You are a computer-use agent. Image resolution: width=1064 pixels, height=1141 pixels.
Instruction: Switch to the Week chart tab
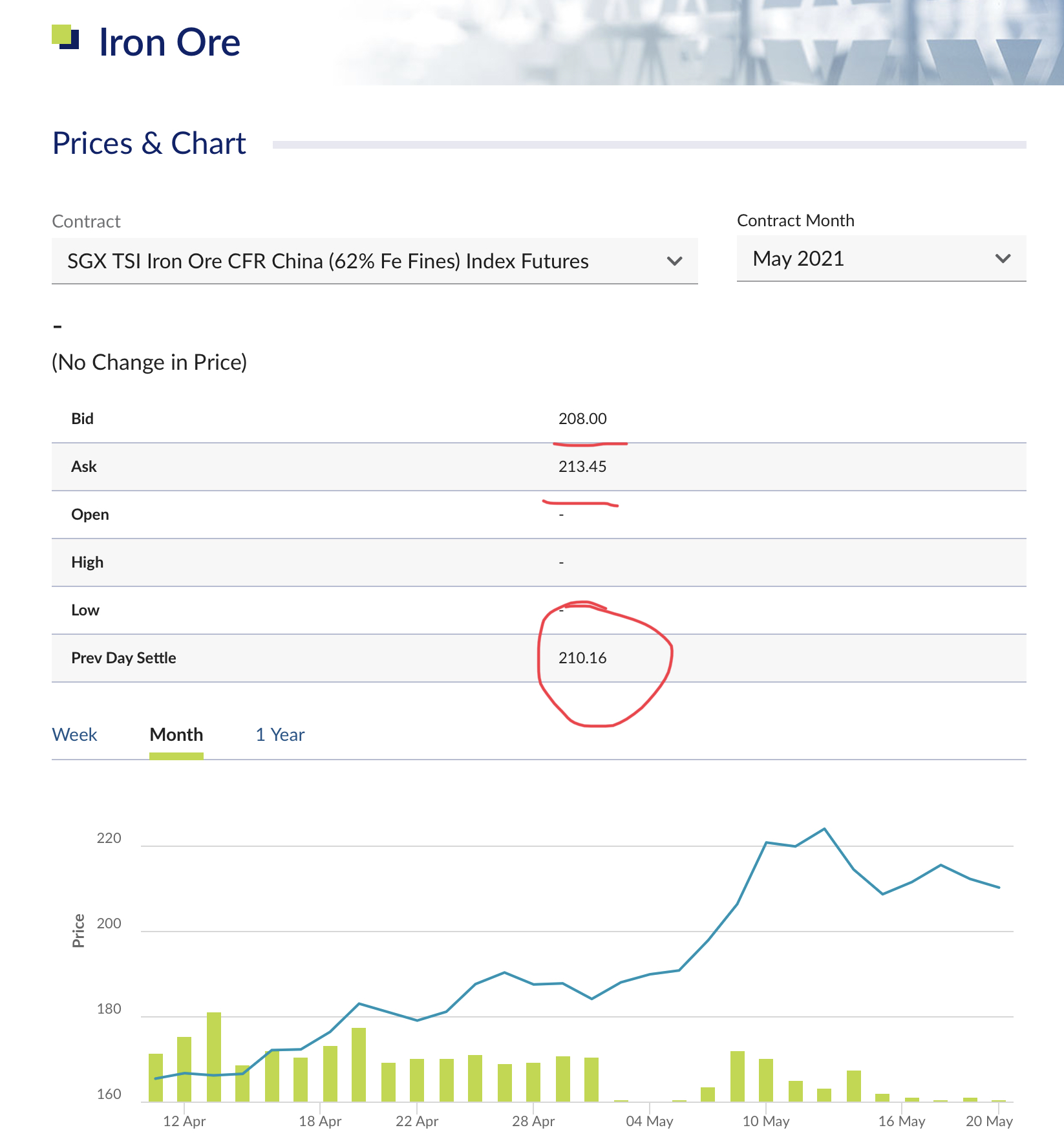tap(74, 734)
